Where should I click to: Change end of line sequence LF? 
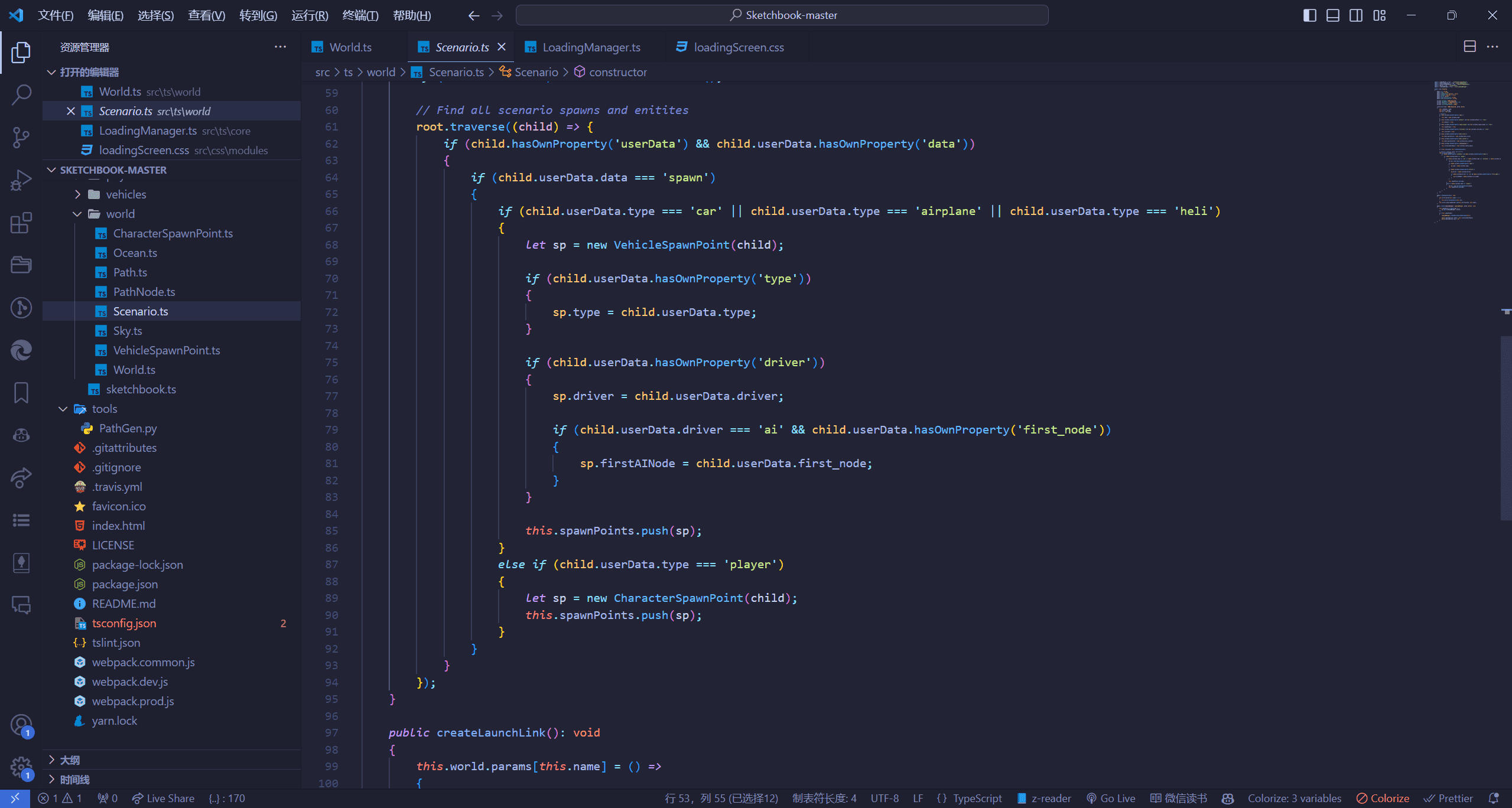point(918,799)
